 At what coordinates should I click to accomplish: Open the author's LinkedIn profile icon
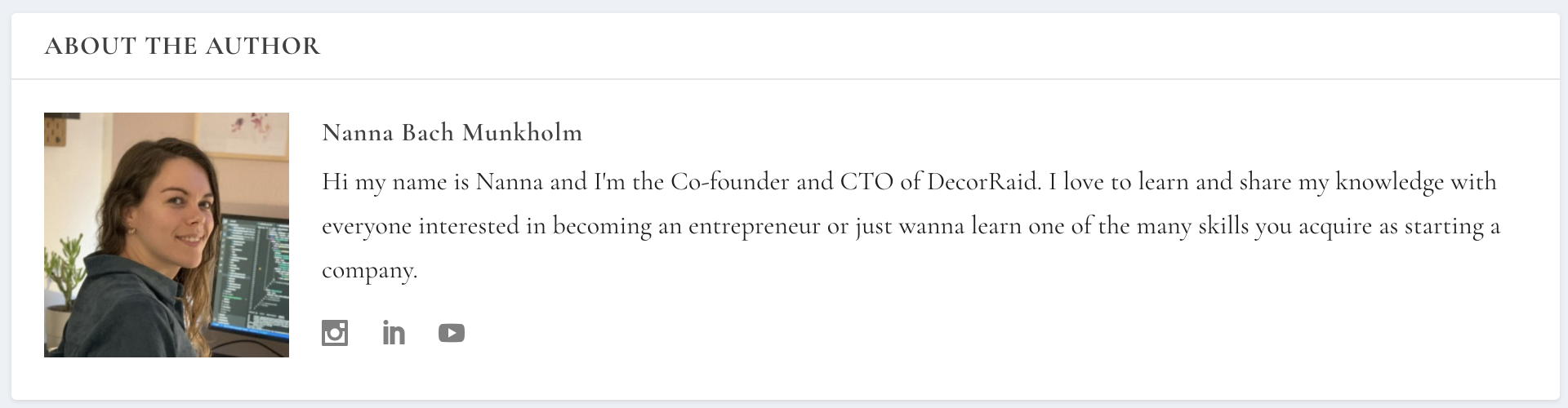pos(394,333)
